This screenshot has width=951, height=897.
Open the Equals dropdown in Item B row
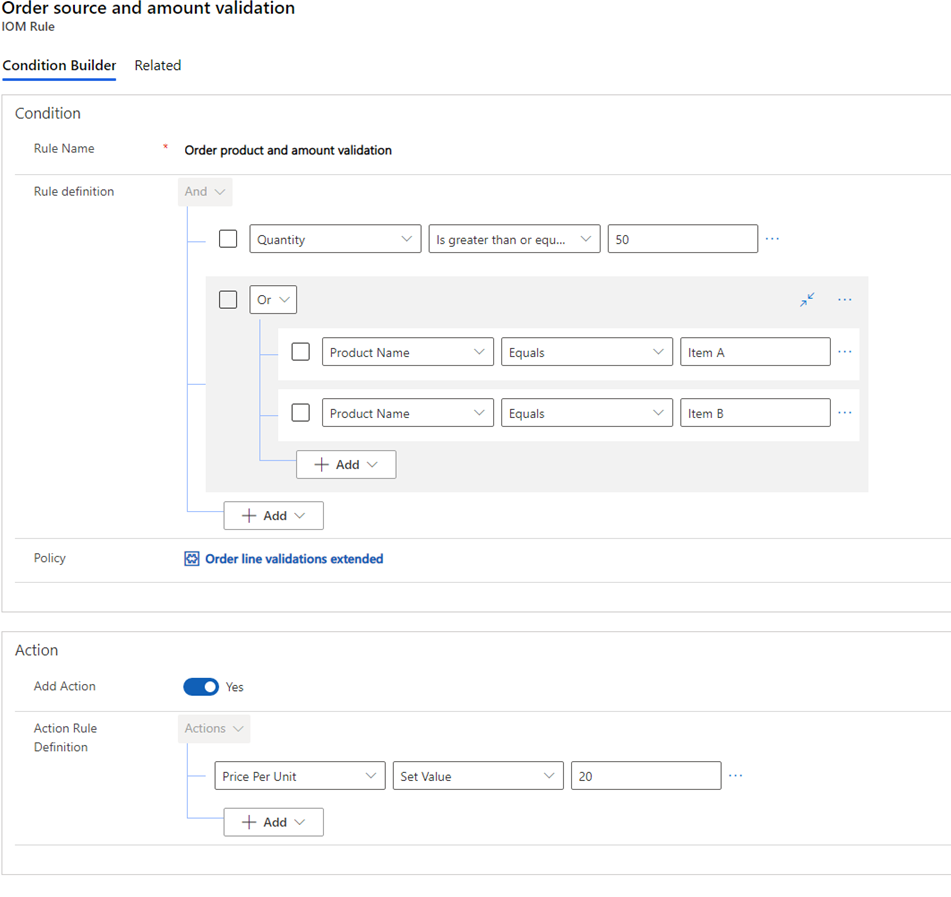(x=586, y=412)
